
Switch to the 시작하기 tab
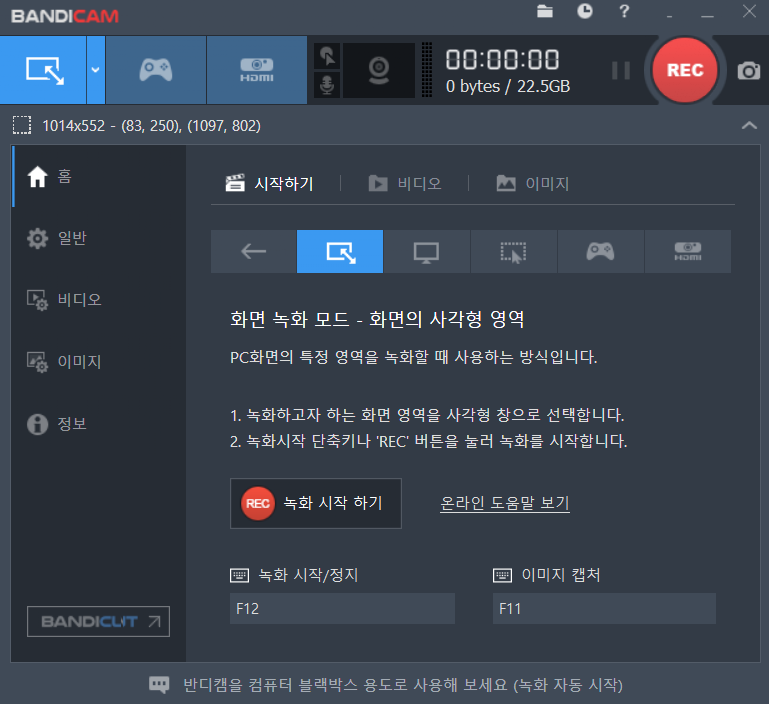pos(269,183)
